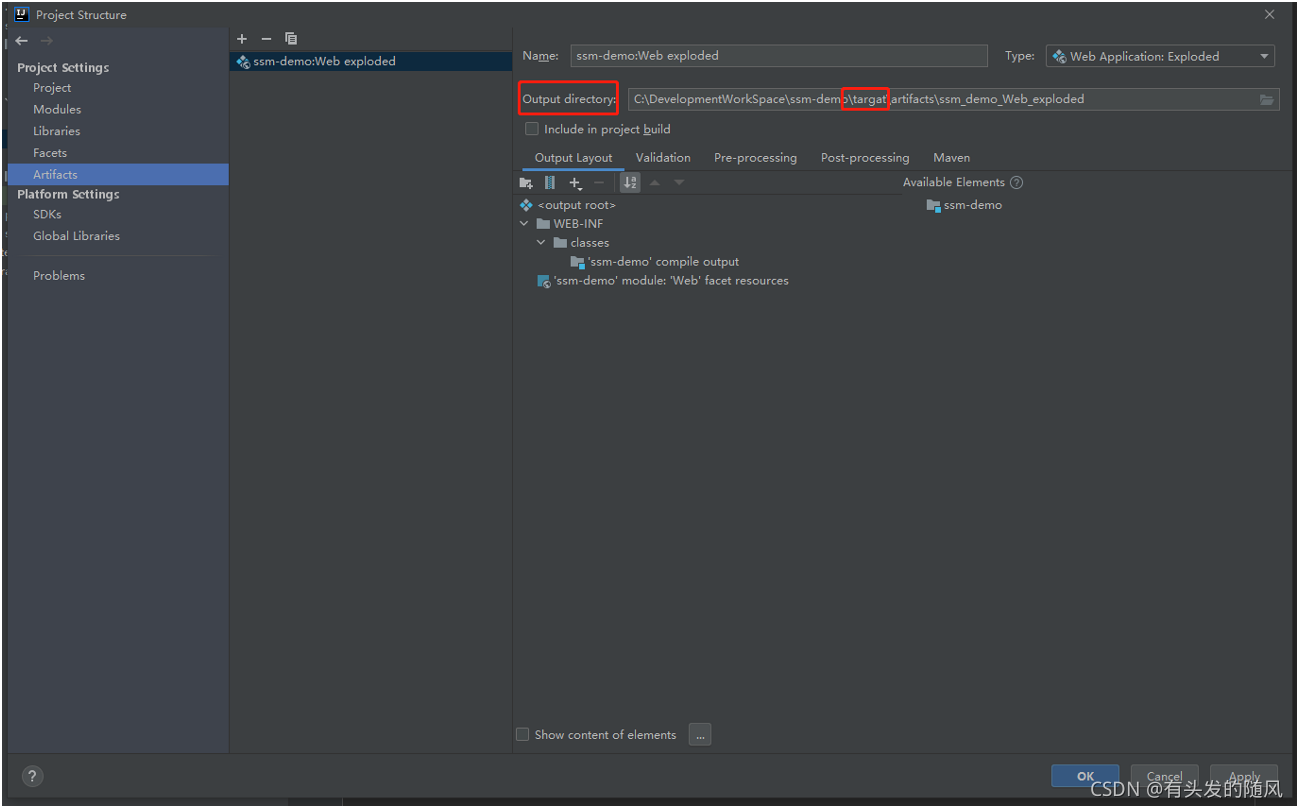
Task: Select the classes folder
Action: [x=581, y=243]
